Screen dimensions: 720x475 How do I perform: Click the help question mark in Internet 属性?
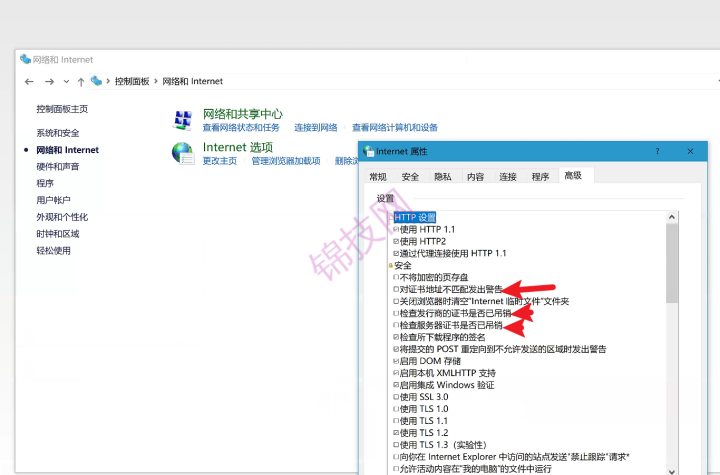[x=657, y=151]
